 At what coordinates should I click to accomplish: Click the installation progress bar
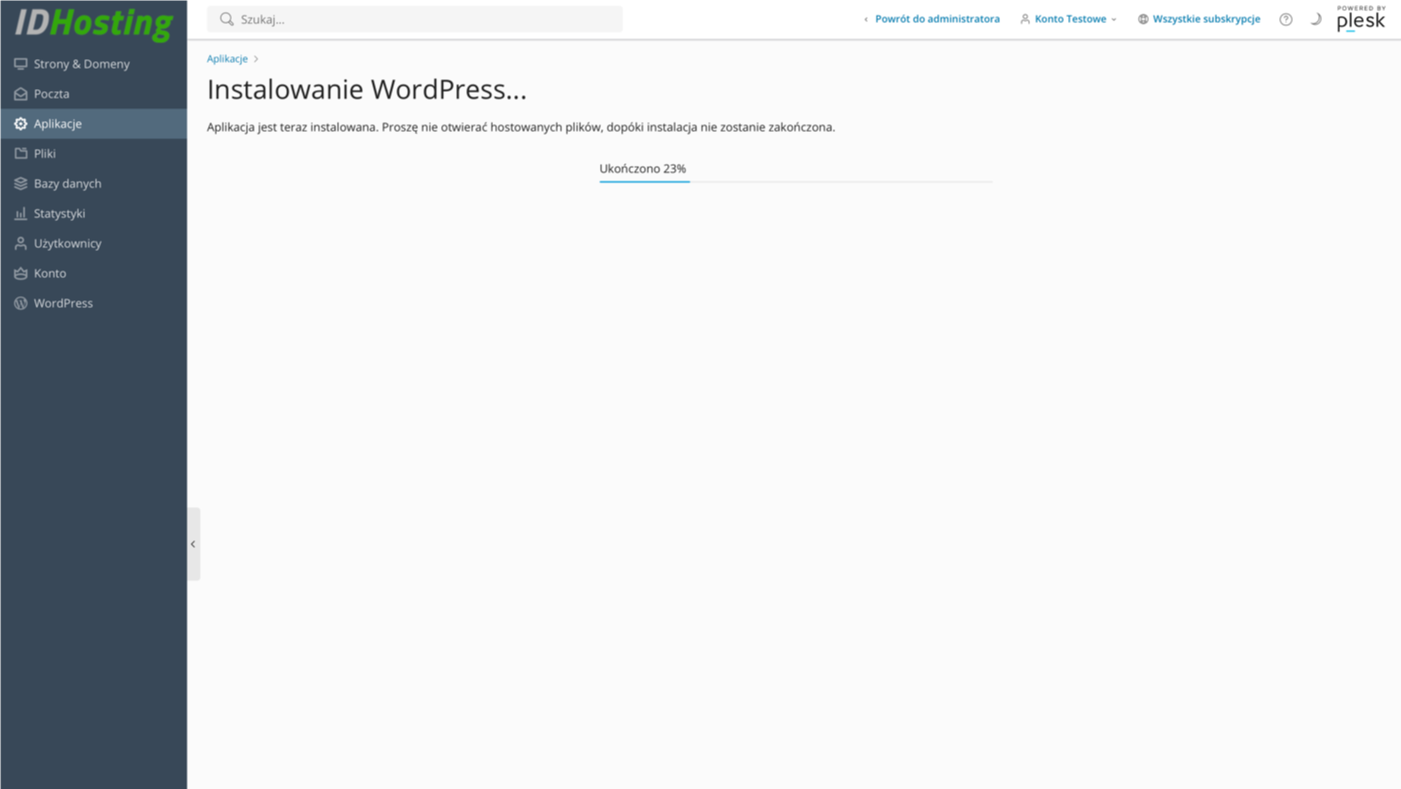tap(796, 182)
